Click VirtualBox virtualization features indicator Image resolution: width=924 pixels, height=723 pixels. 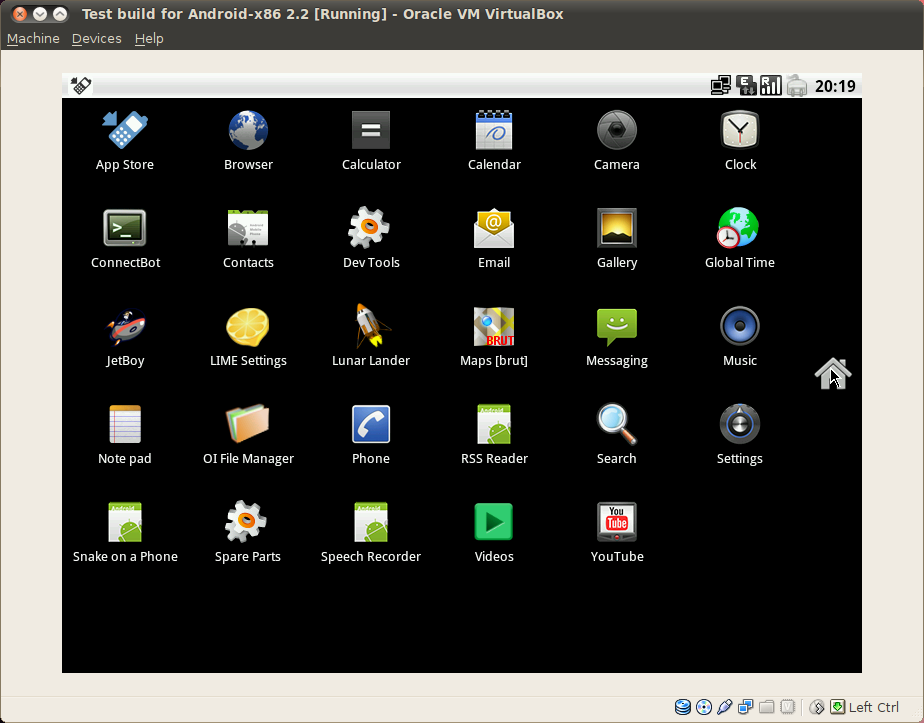[x=787, y=707]
